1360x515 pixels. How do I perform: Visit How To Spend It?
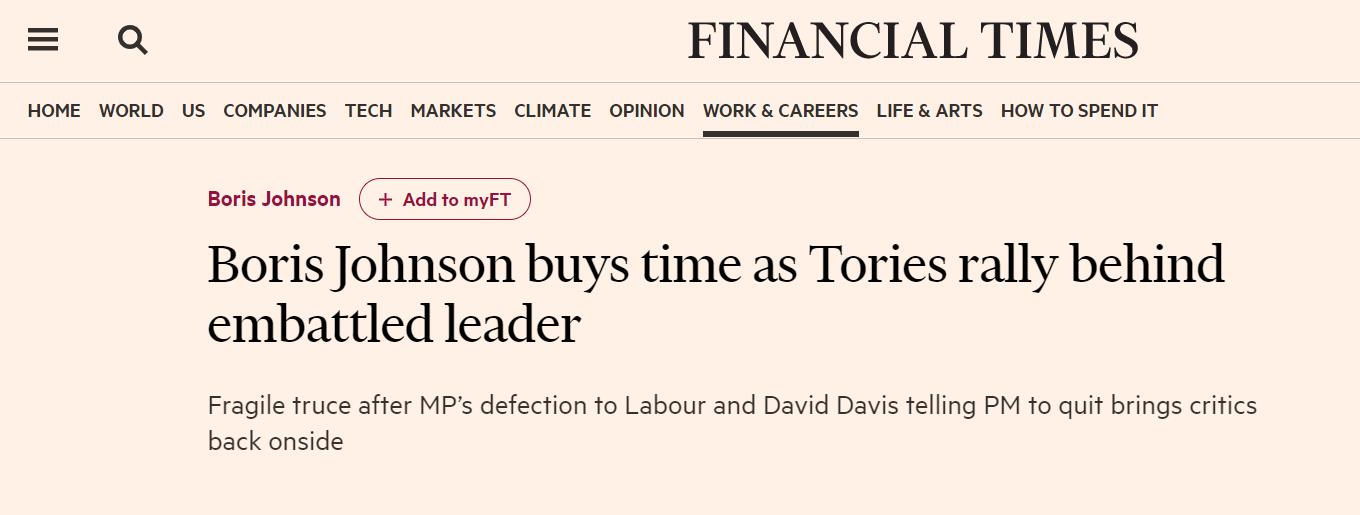(x=1079, y=111)
